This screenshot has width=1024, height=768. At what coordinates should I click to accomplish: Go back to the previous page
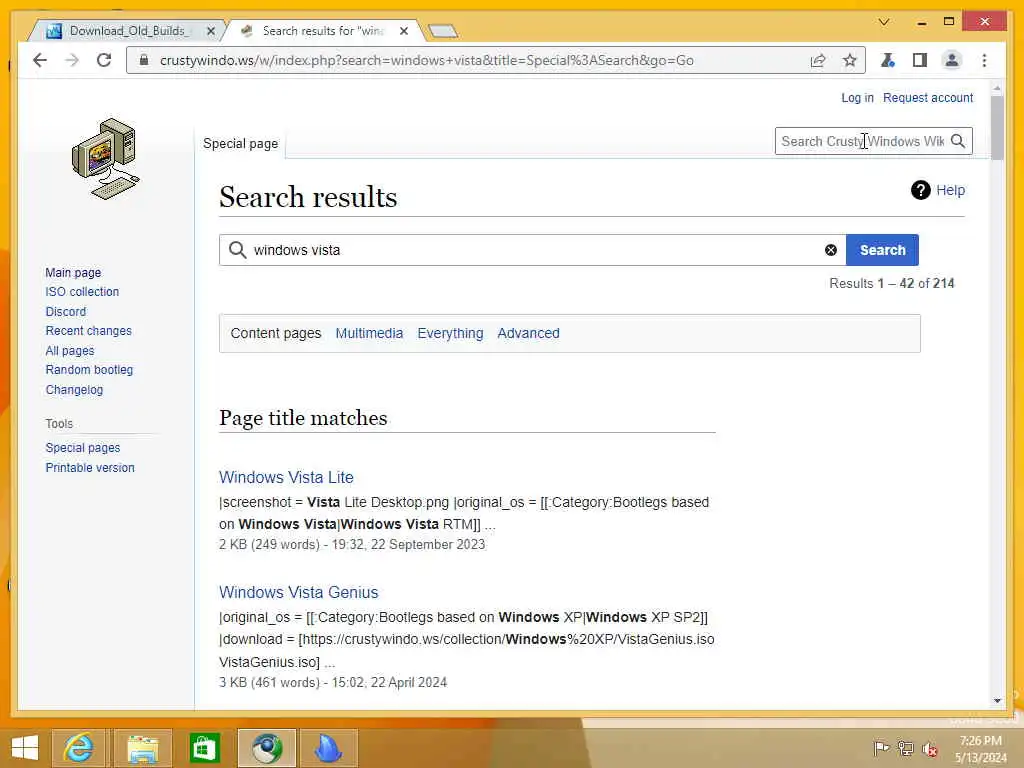click(40, 61)
